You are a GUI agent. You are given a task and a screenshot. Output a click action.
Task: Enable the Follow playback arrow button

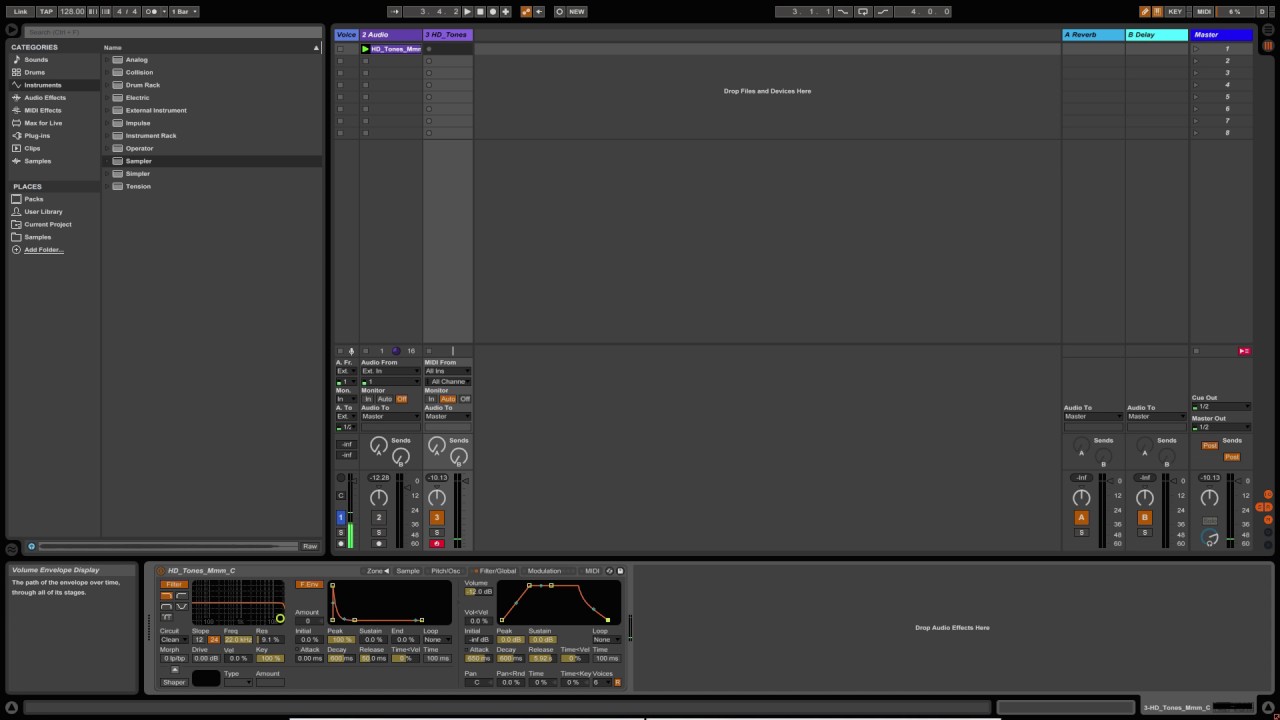[394, 12]
